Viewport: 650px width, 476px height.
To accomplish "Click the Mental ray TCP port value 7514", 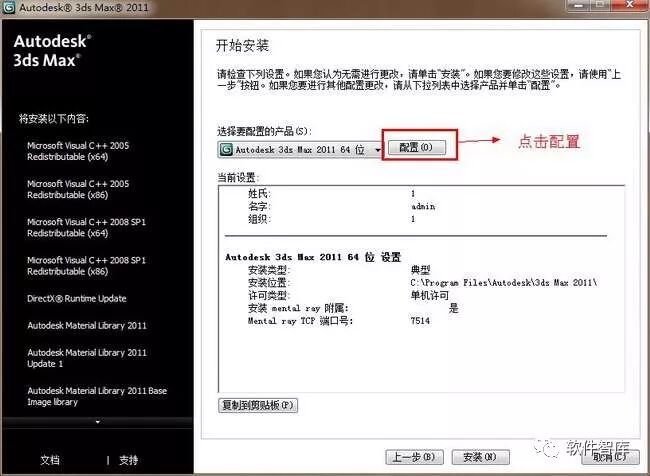I will [x=420, y=321].
